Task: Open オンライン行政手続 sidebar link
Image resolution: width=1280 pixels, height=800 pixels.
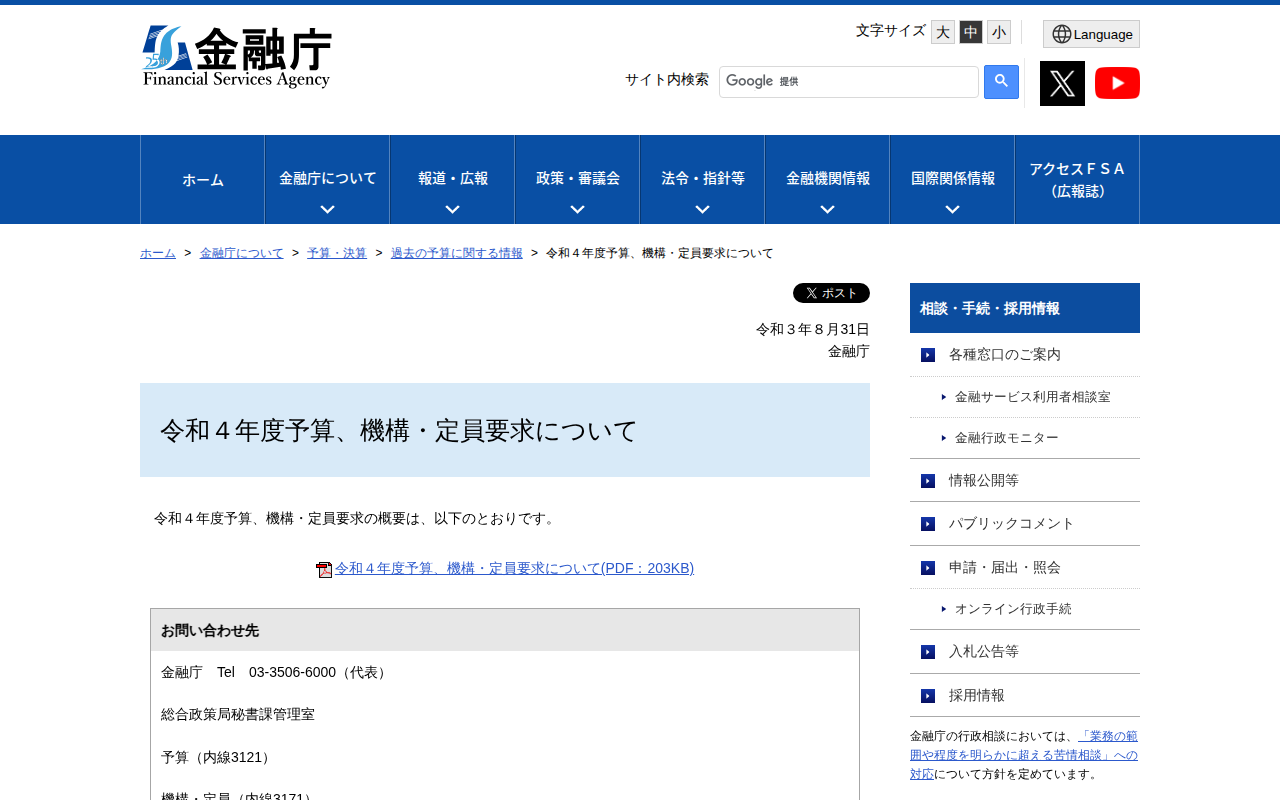Action: pos(1013,609)
